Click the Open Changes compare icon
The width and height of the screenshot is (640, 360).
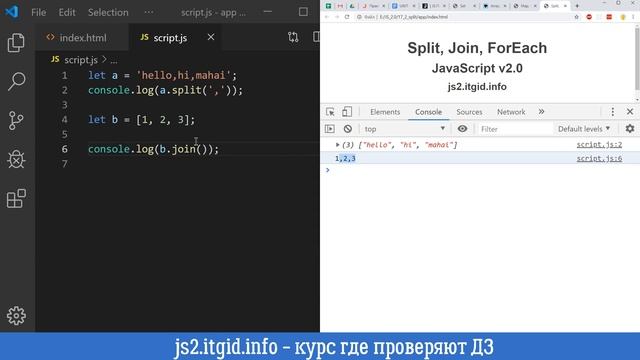(293, 37)
